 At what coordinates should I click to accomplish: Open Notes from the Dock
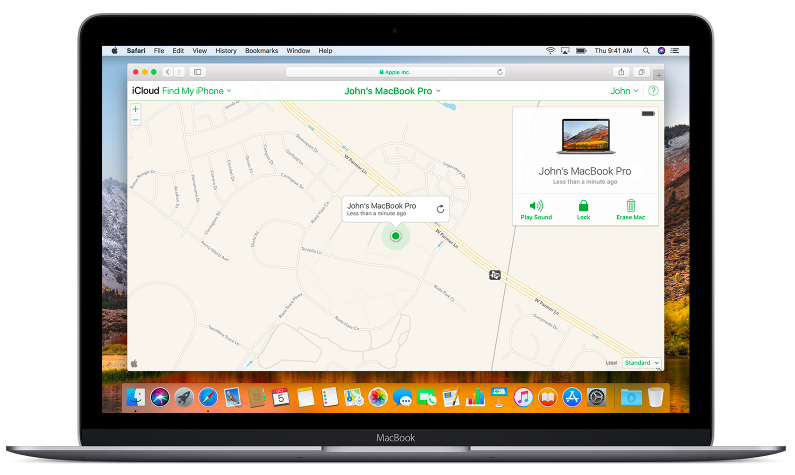coord(305,397)
